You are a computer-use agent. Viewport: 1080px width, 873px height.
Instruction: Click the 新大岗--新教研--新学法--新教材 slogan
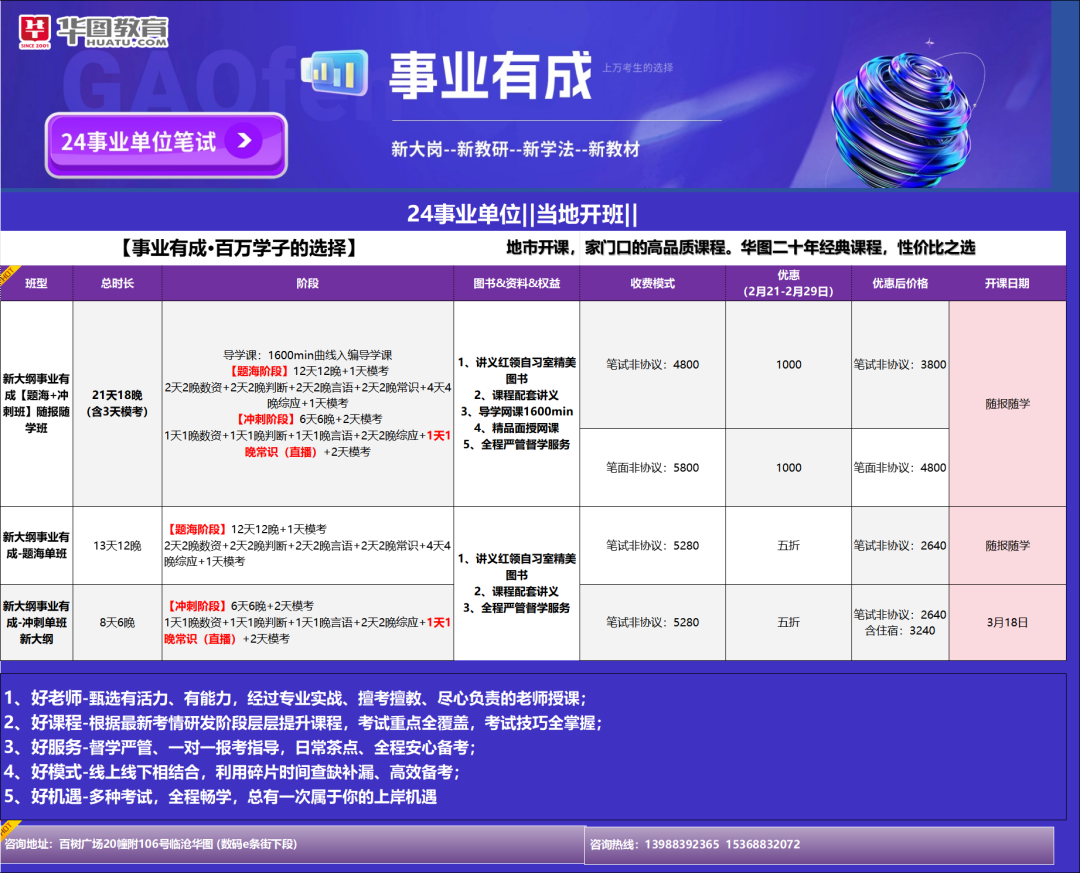(x=515, y=149)
